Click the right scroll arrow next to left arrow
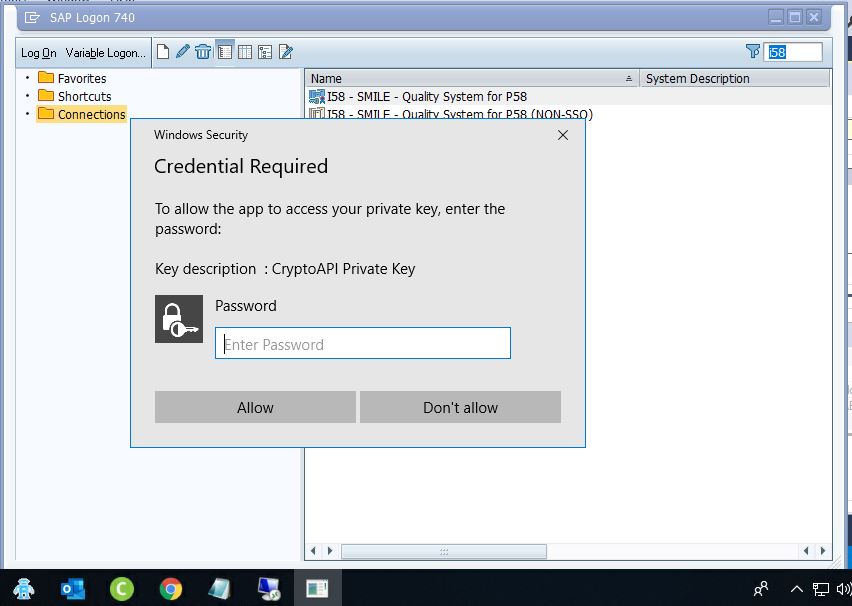 coord(330,551)
